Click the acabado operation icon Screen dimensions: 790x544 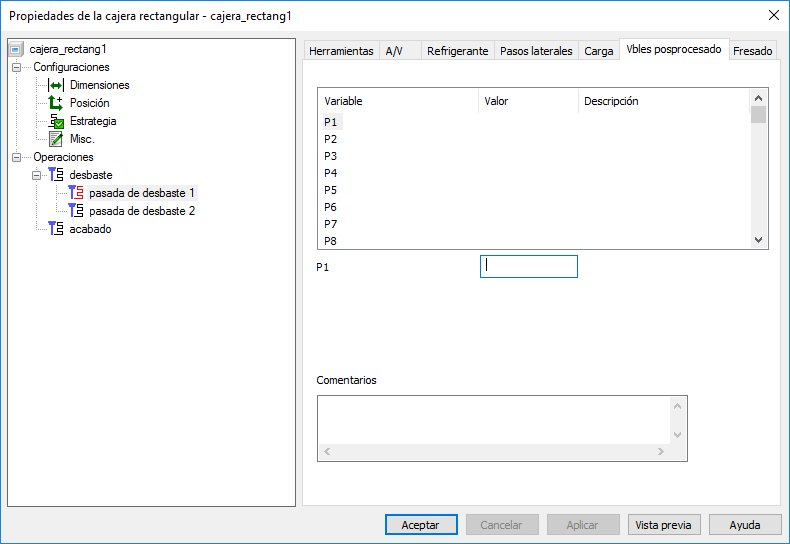[56, 229]
